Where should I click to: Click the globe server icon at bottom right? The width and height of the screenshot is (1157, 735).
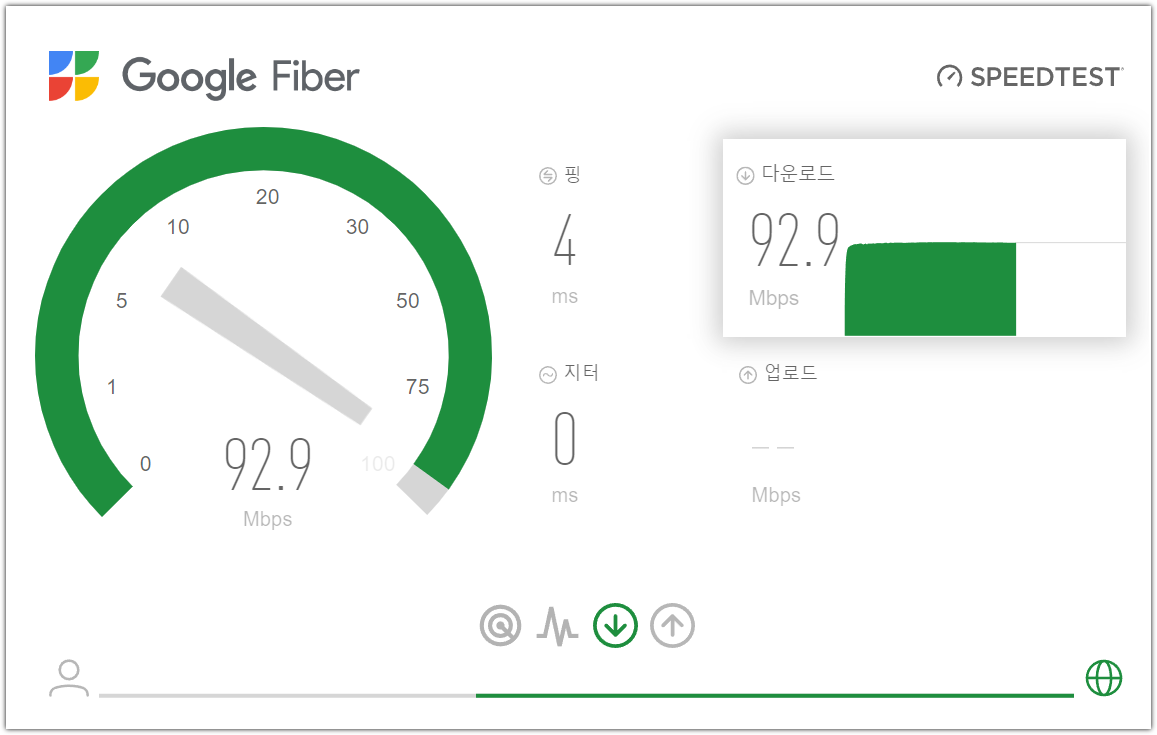point(1104,680)
